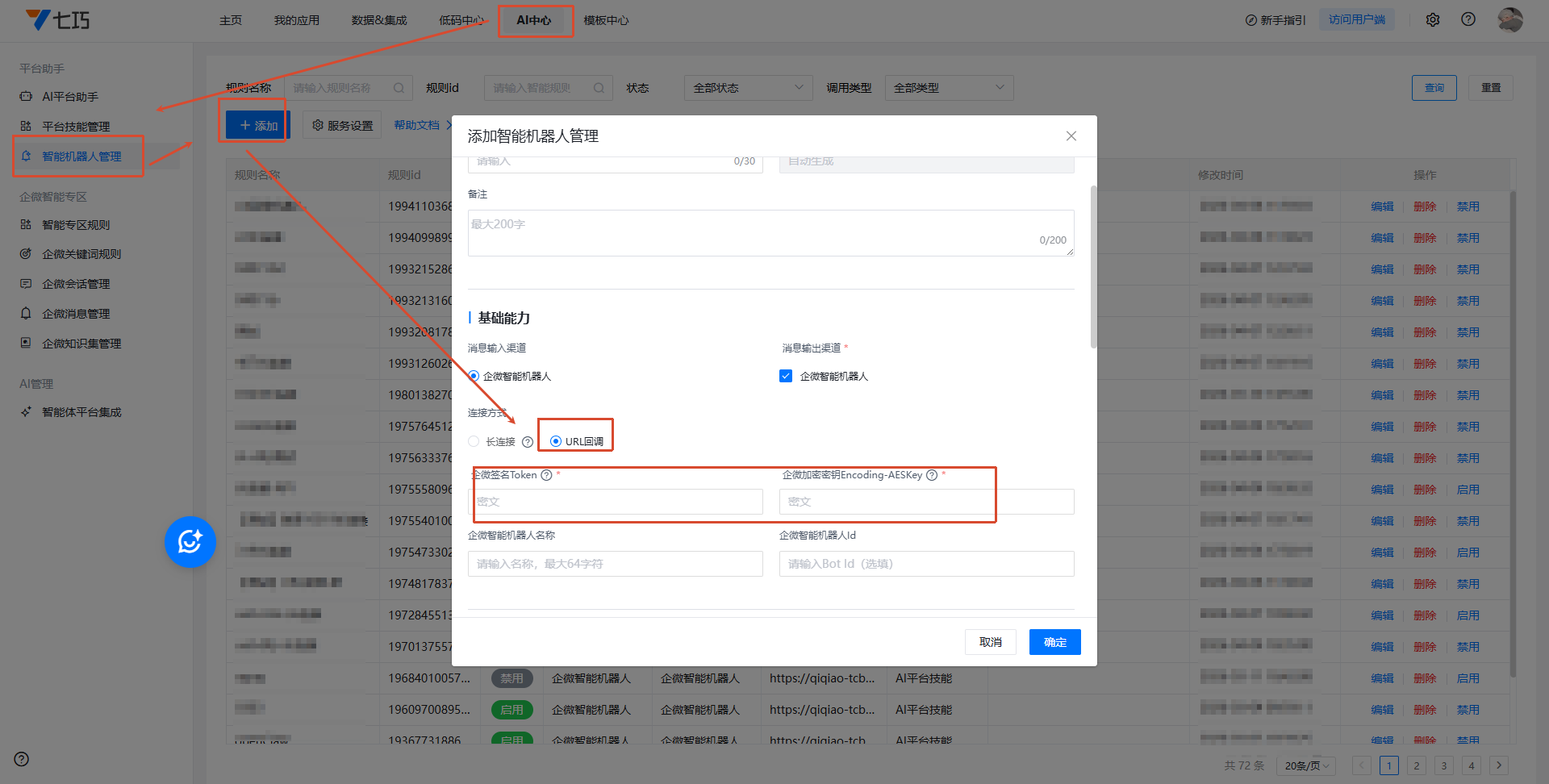The height and width of the screenshot is (784, 1549).
Task: Click the blue AI chat assistant floating button
Action: pos(190,542)
